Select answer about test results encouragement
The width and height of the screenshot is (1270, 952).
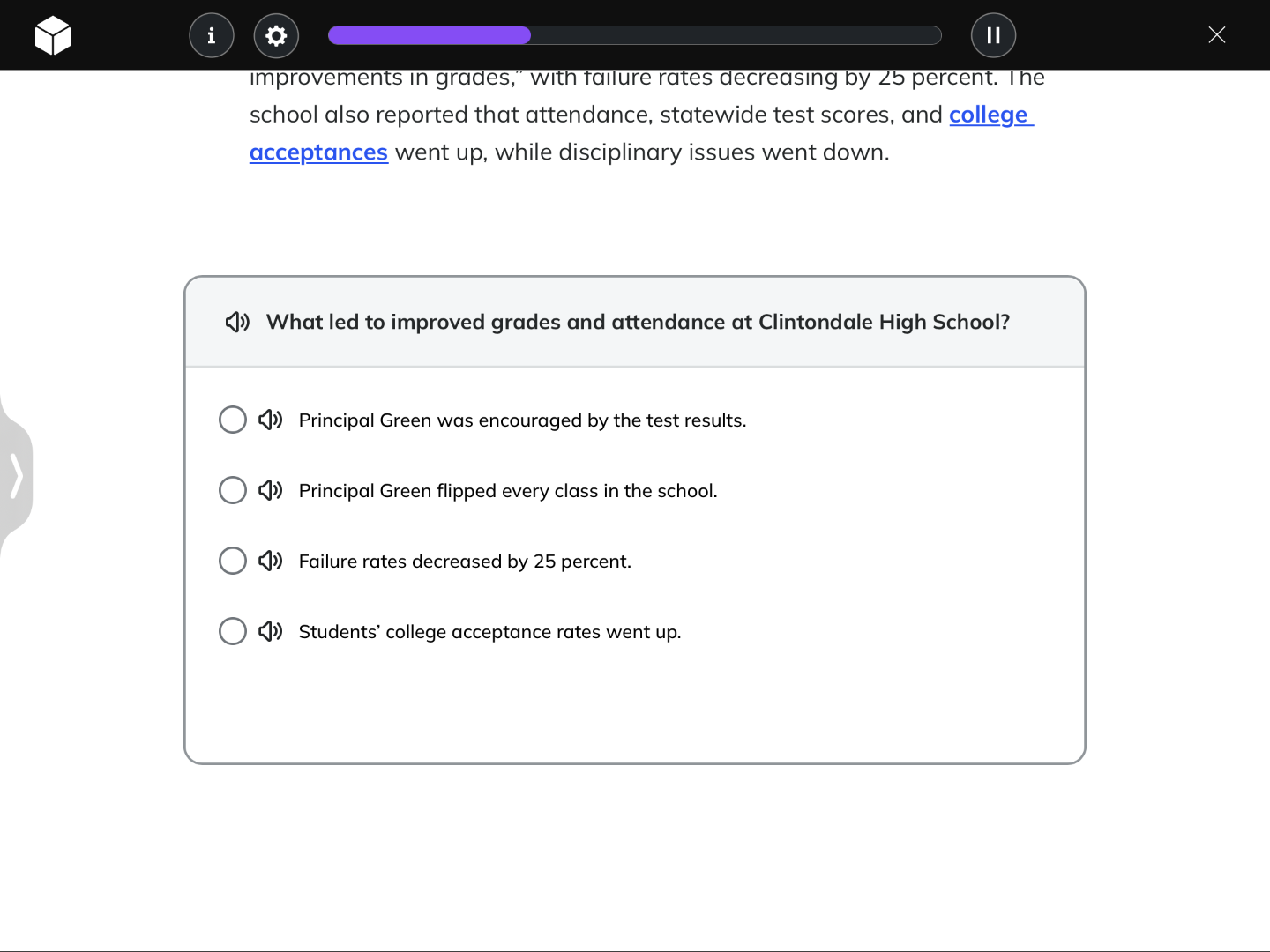click(232, 420)
